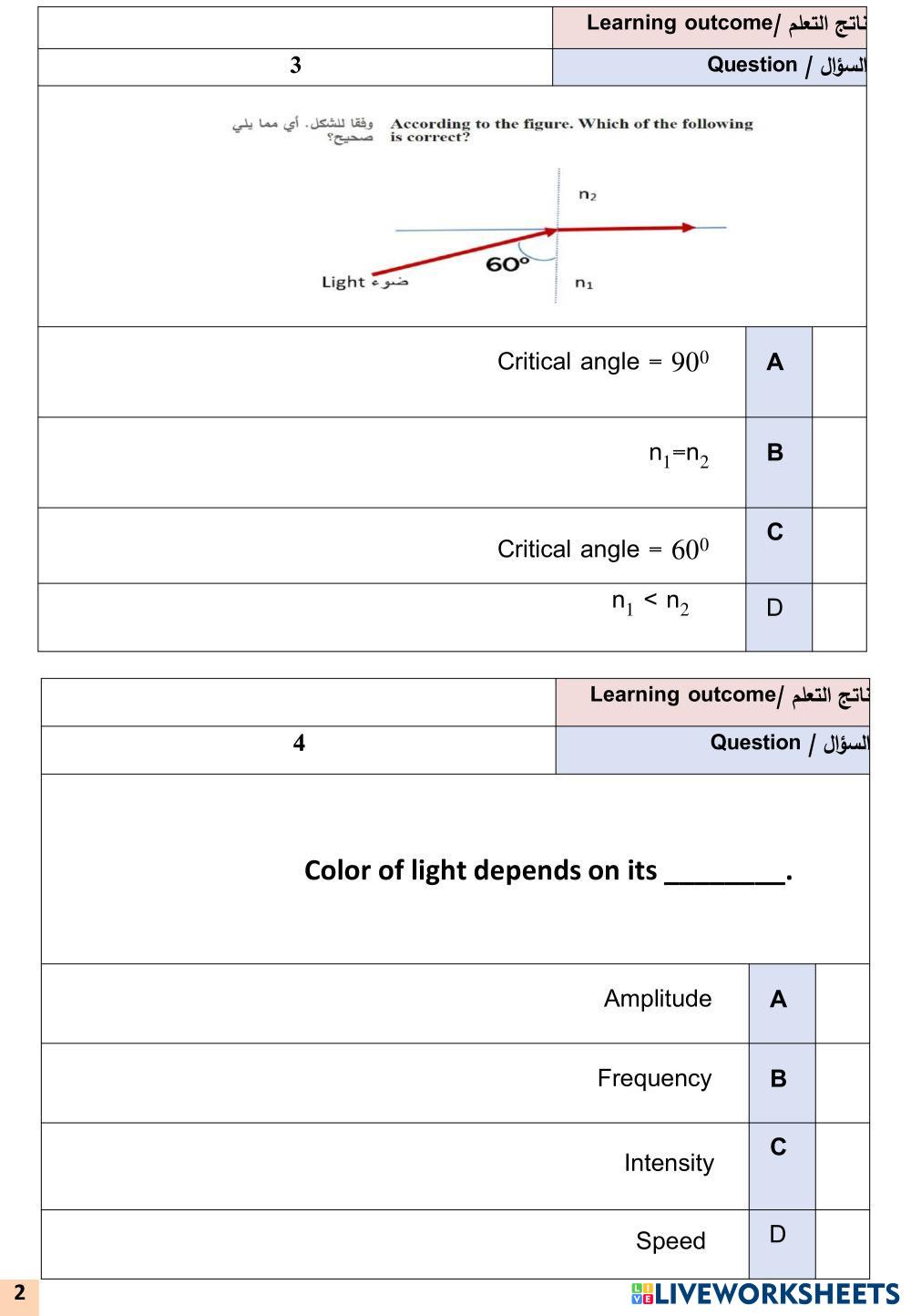Select letter D for question 4
Image resolution: width=911 pixels, height=1316 pixels.
pos(777,1235)
